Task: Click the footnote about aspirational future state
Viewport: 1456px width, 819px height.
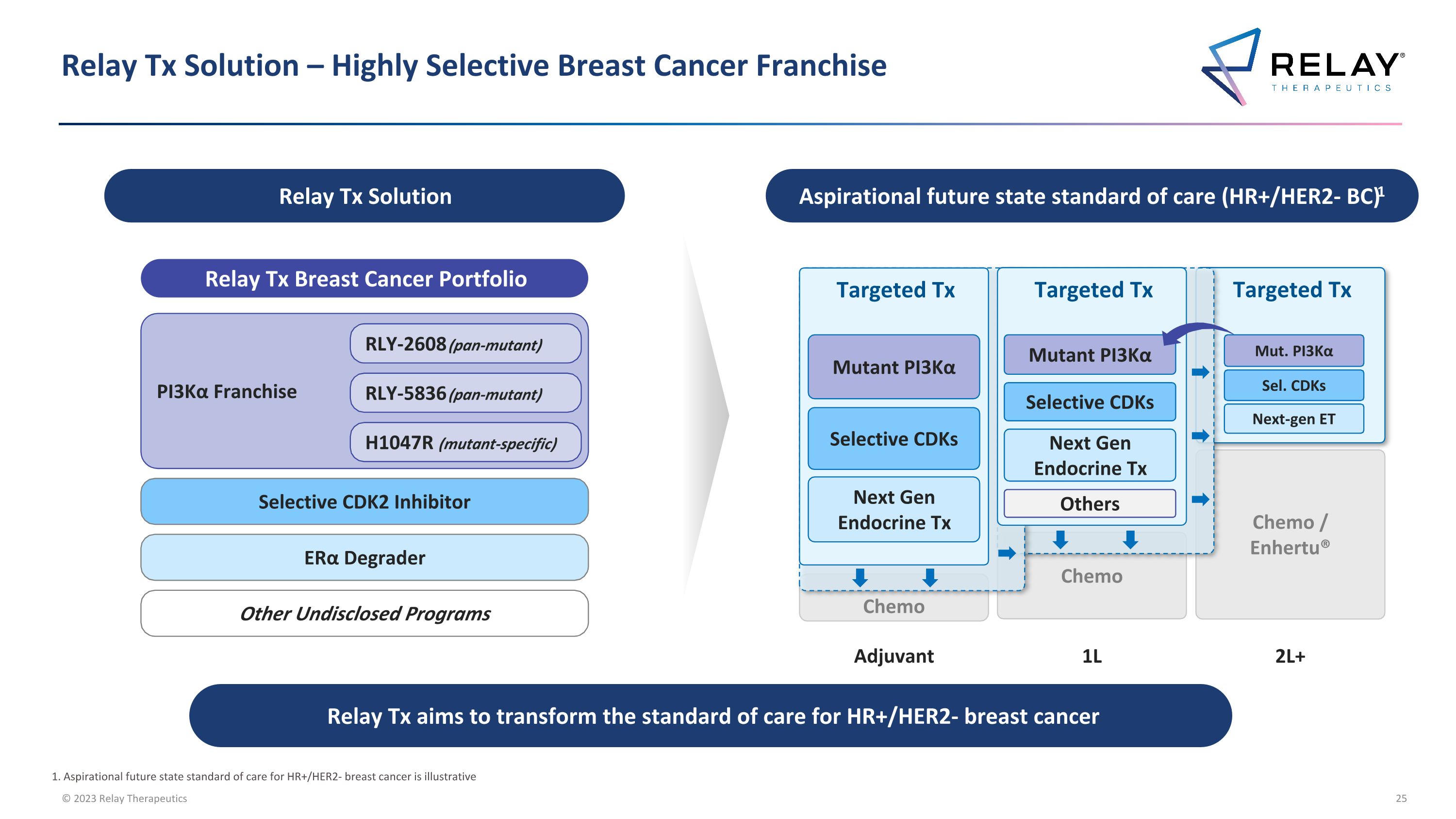Action: click(x=264, y=777)
